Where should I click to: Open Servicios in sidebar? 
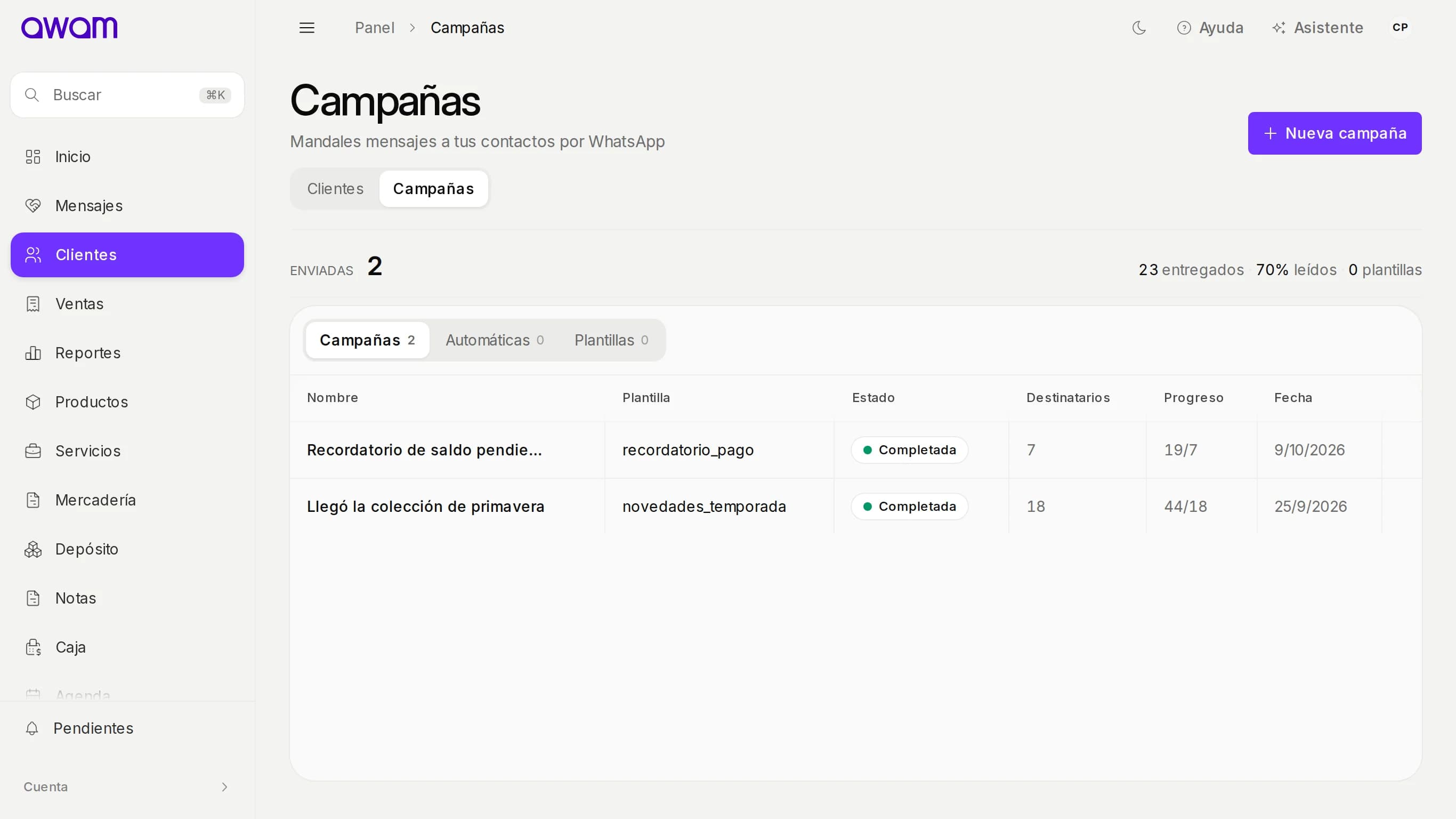click(x=127, y=451)
